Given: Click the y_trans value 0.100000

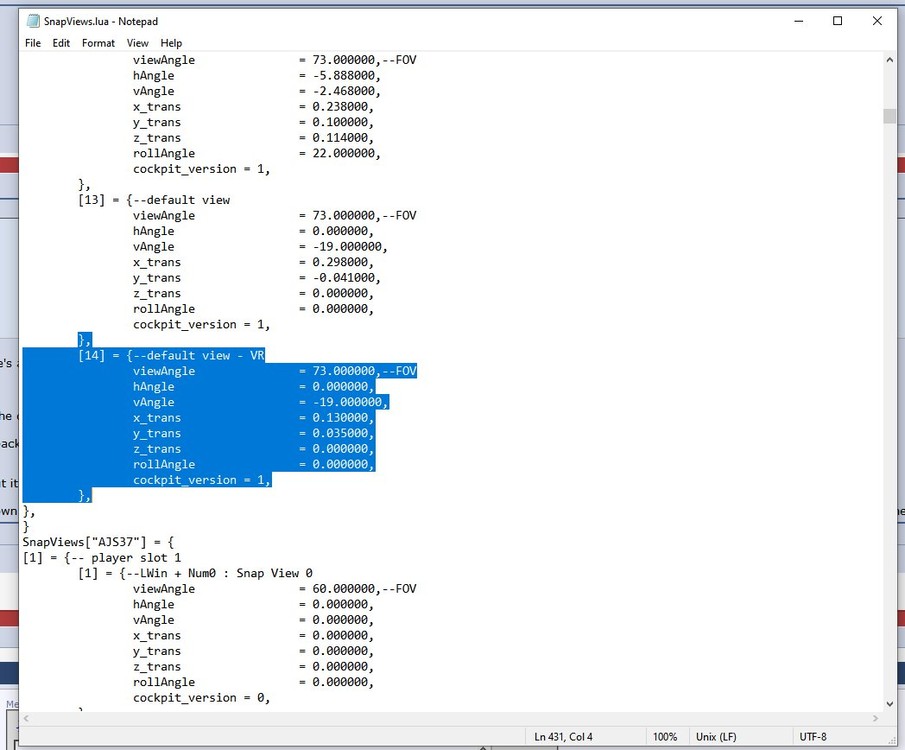Looking at the screenshot, I should [x=341, y=122].
